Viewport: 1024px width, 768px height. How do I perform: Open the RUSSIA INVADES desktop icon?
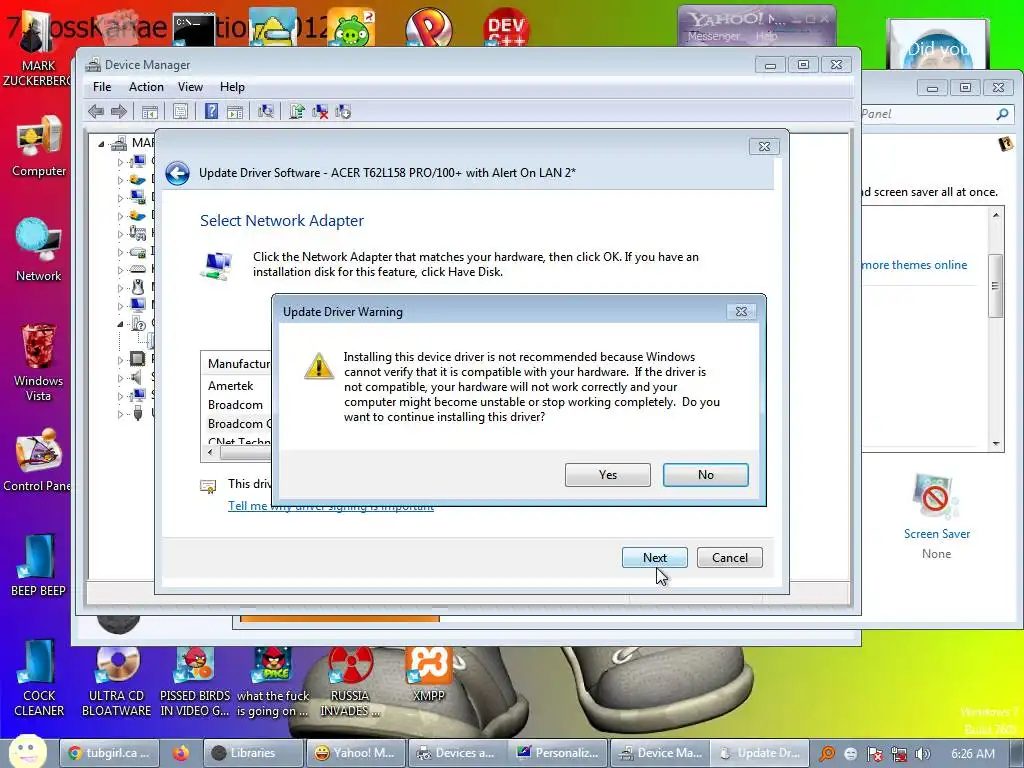(x=349, y=682)
